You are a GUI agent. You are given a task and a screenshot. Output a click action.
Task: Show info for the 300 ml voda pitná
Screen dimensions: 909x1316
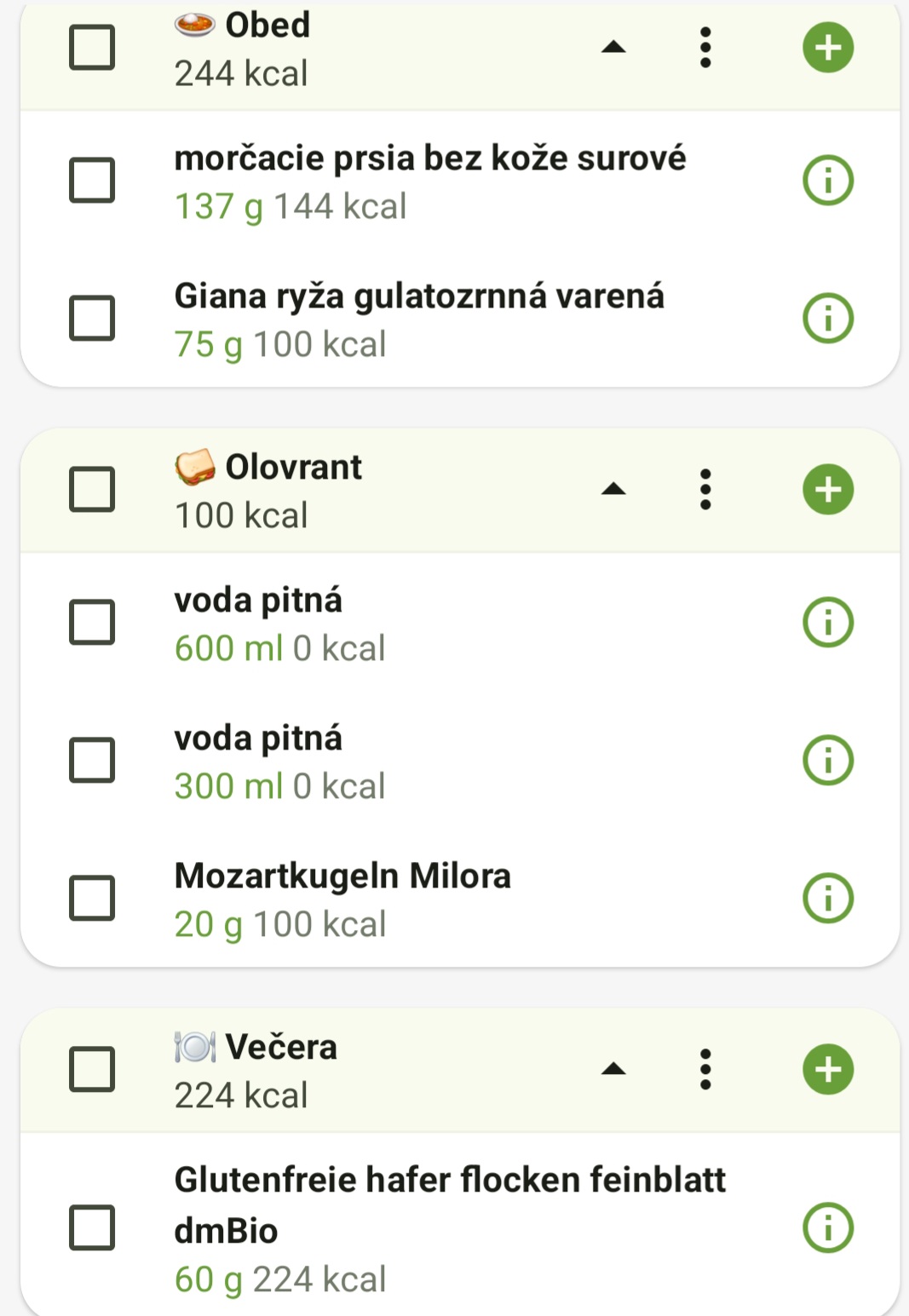[x=828, y=761]
